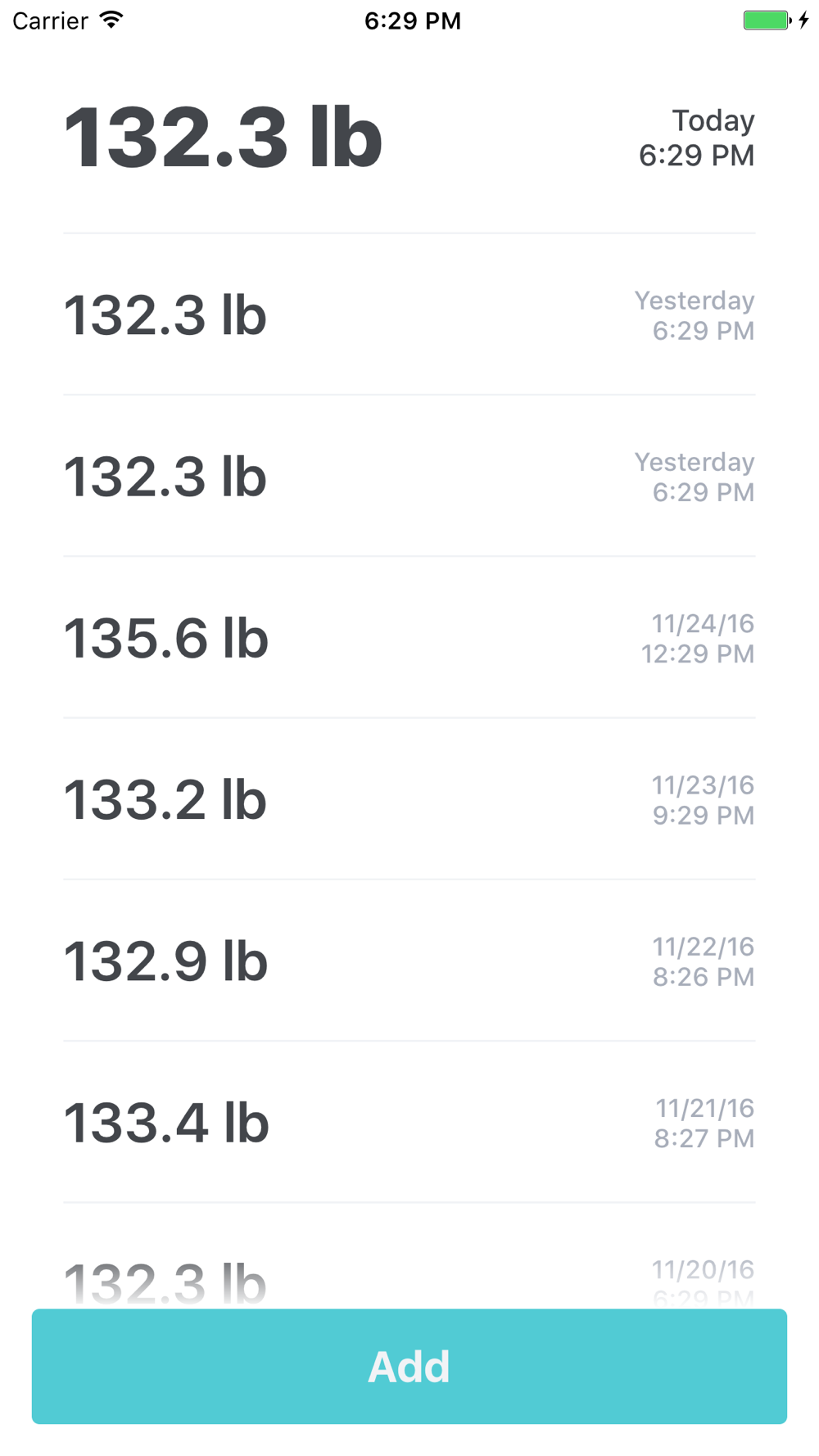819x1456 pixels.
Task: Select the 135.6 lb weight entry
Action: (x=166, y=639)
